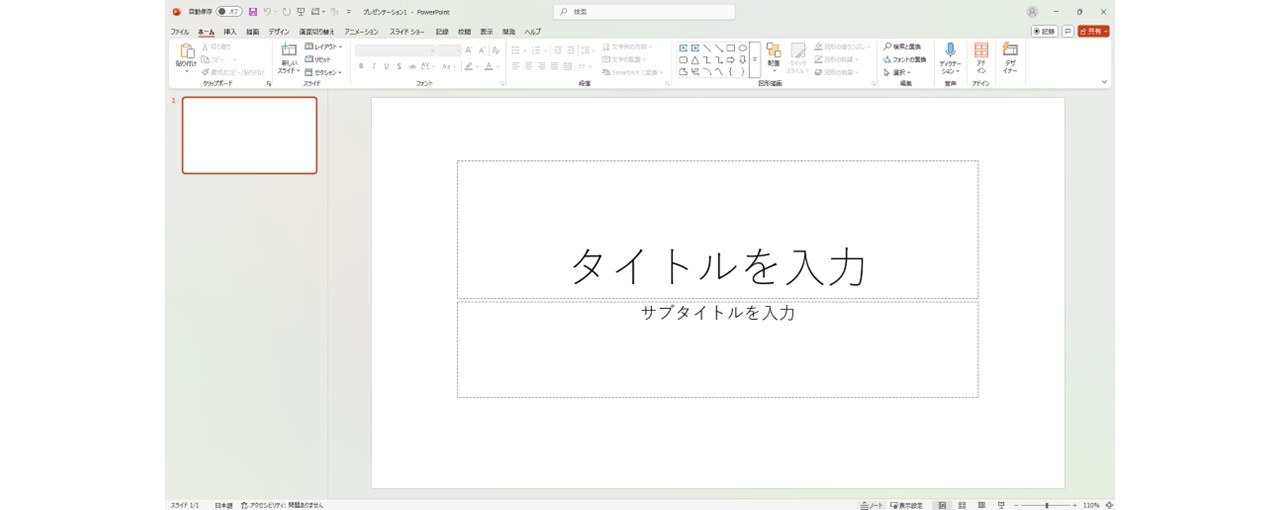Click the サブタイトルを入力 subtitle placeholder
The image size is (1280, 510).
coord(718,349)
